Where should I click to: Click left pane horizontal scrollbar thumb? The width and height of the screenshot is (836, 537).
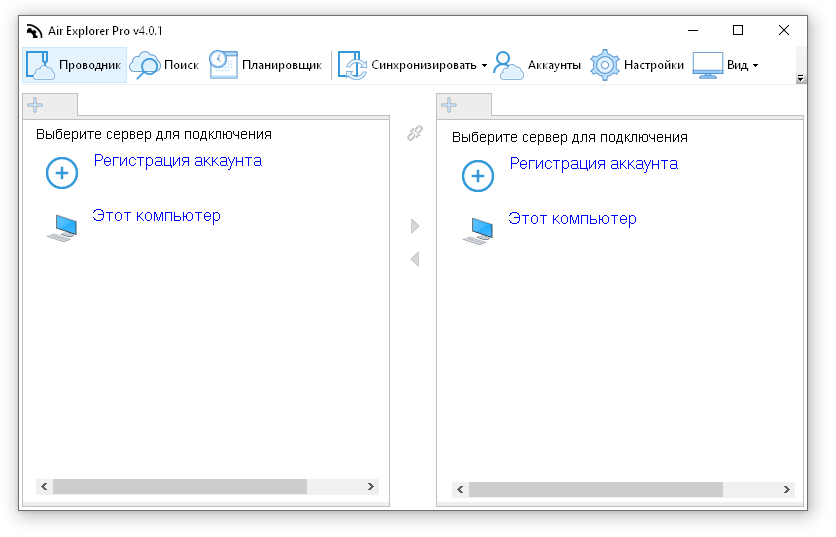tap(180, 486)
